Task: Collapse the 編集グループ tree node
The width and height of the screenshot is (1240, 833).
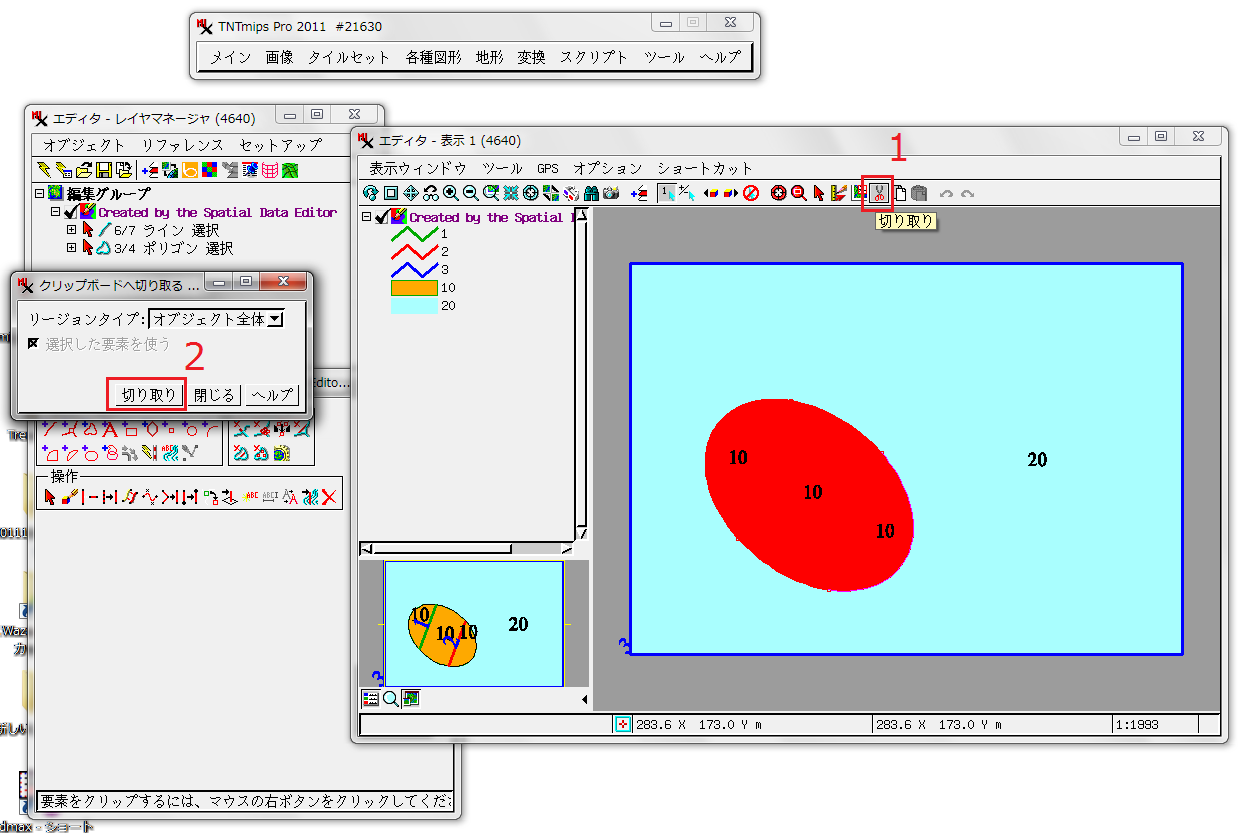Action: (x=39, y=194)
